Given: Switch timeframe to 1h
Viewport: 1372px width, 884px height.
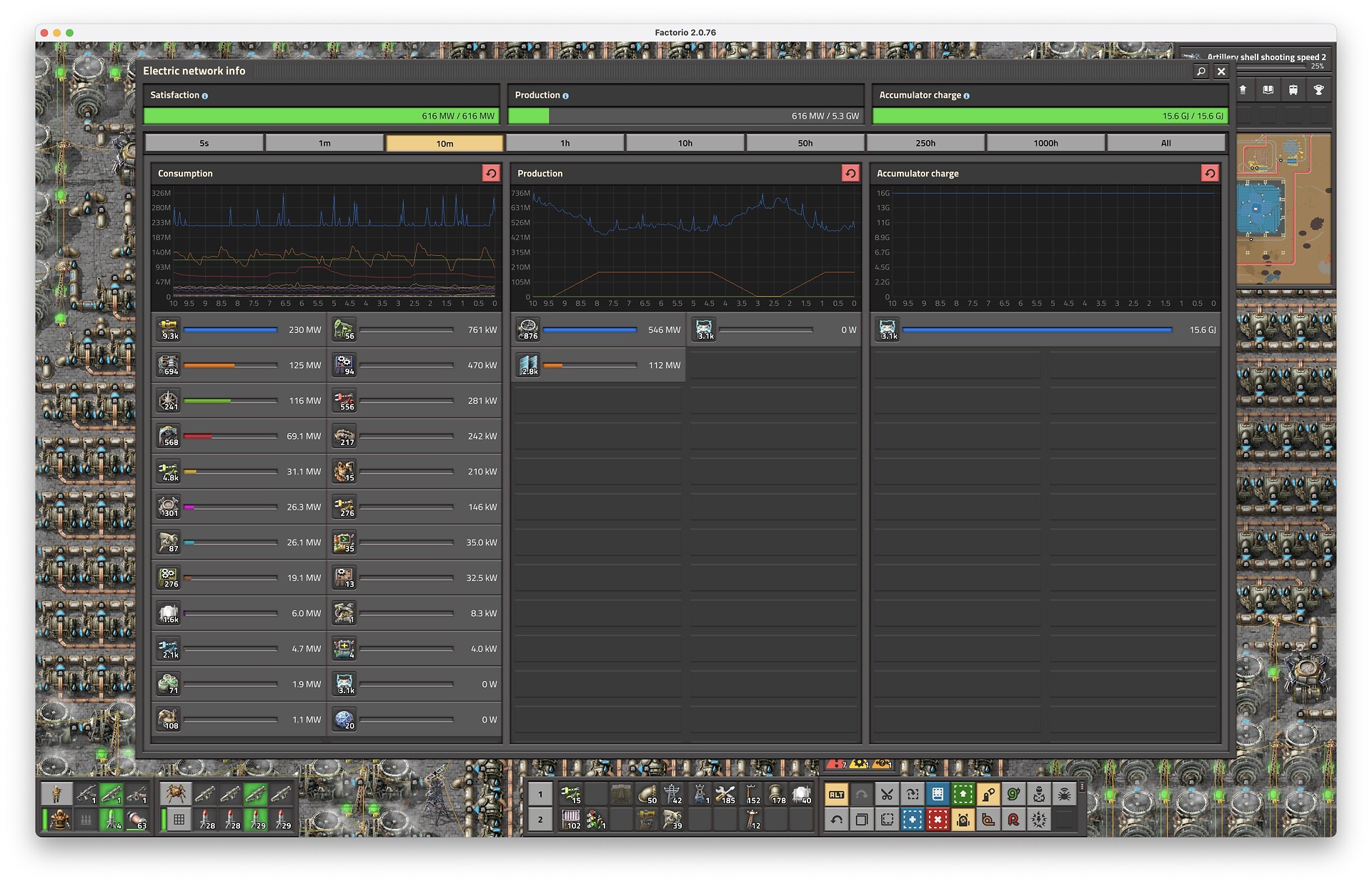Looking at the screenshot, I should pyautogui.click(x=565, y=143).
